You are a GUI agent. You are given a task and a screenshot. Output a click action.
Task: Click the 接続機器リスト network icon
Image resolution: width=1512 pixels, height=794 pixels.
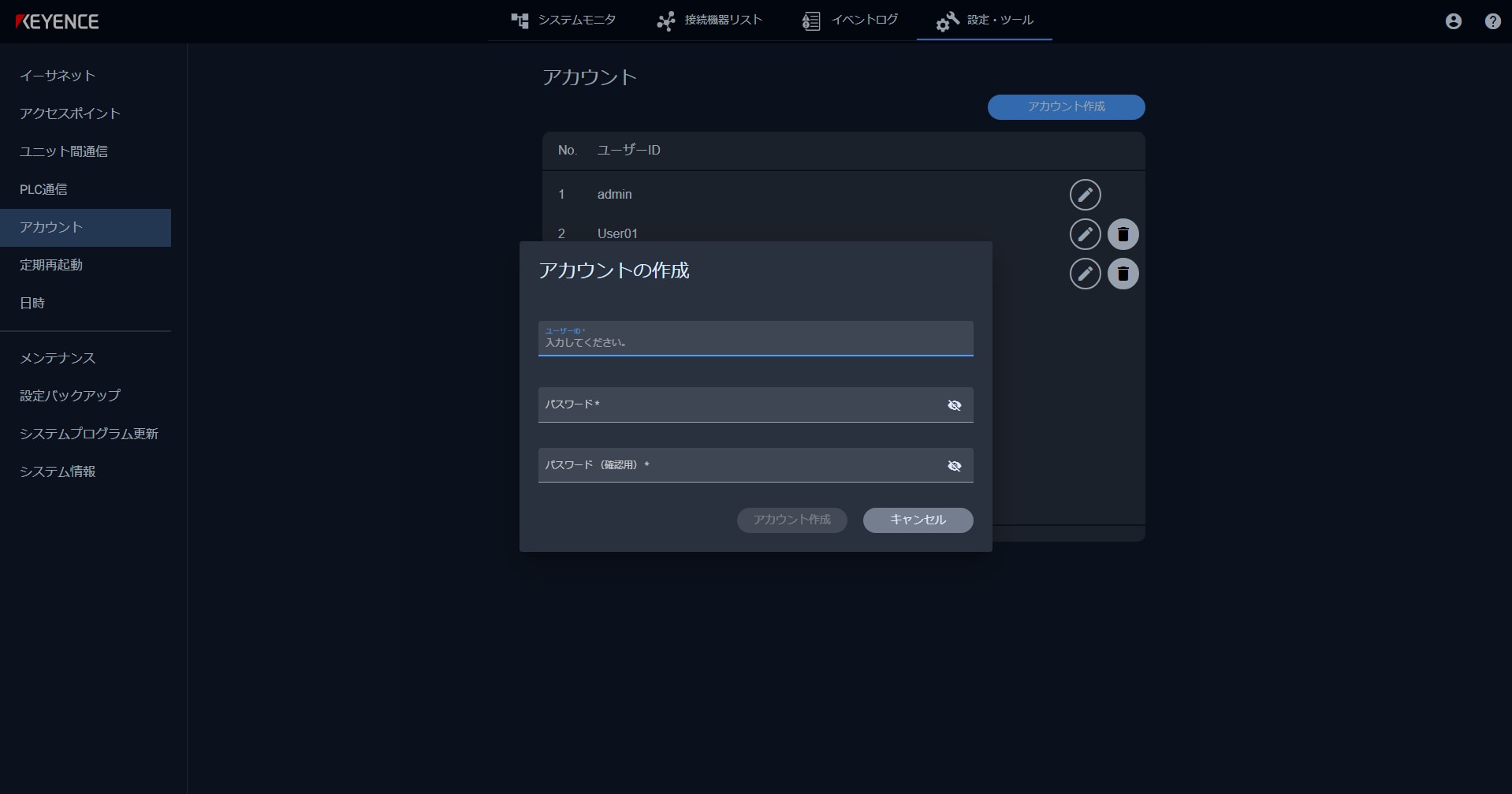[x=666, y=21]
